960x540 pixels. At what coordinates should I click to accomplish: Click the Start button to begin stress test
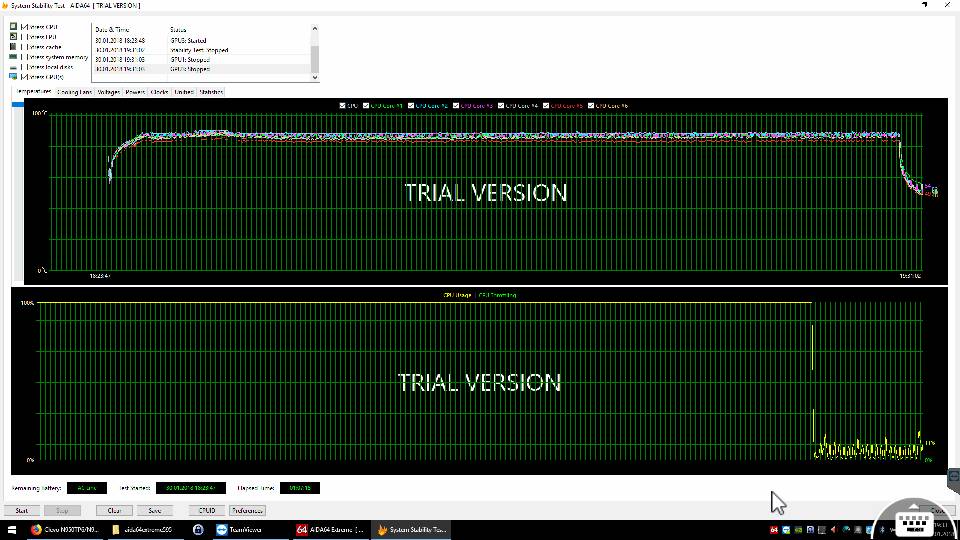(x=22, y=510)
